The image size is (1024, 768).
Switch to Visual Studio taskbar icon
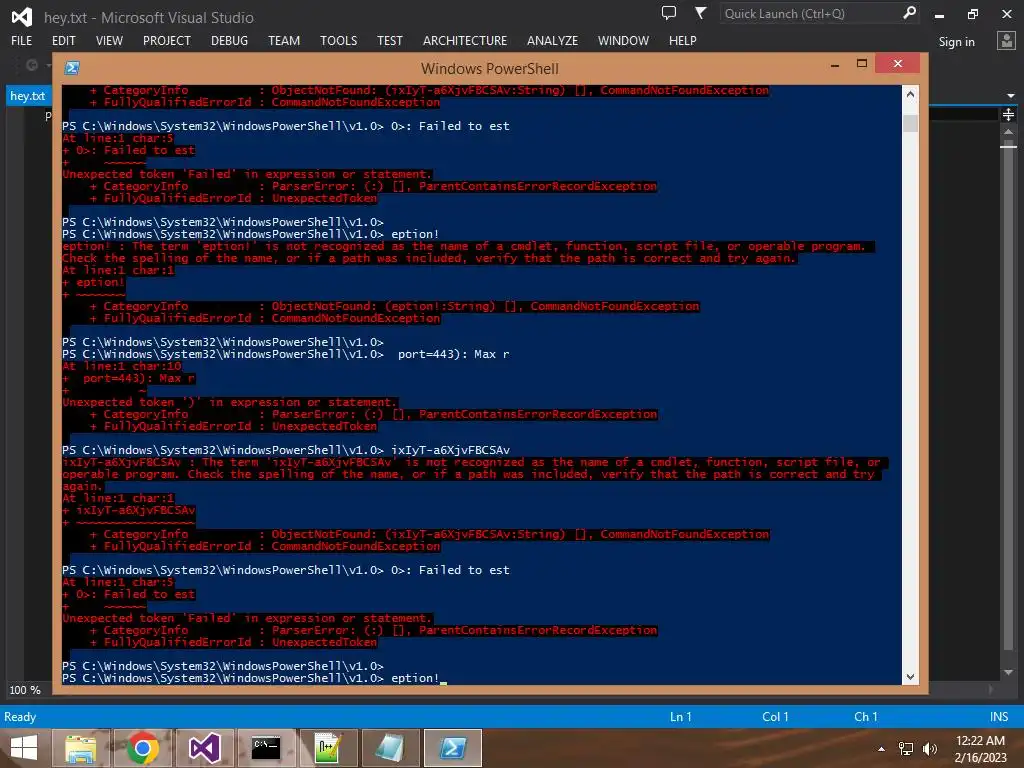pos(204,748)
